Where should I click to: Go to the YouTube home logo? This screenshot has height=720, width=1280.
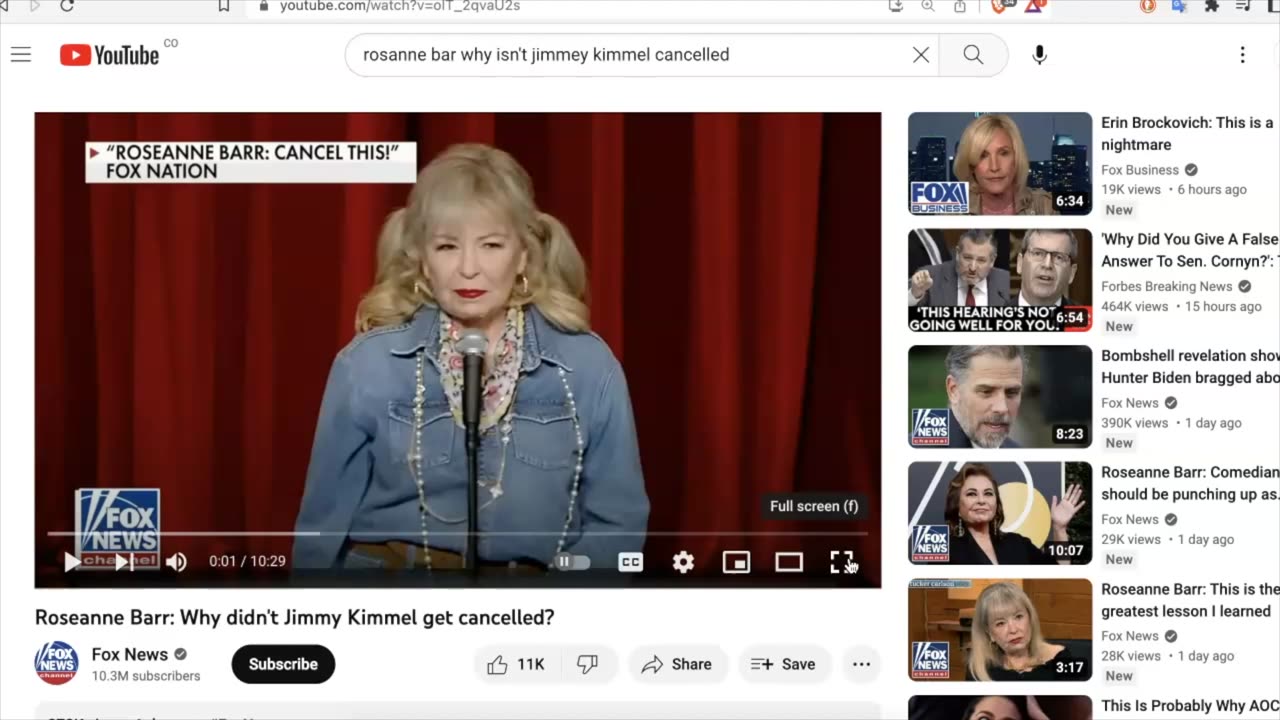point(109,55)
